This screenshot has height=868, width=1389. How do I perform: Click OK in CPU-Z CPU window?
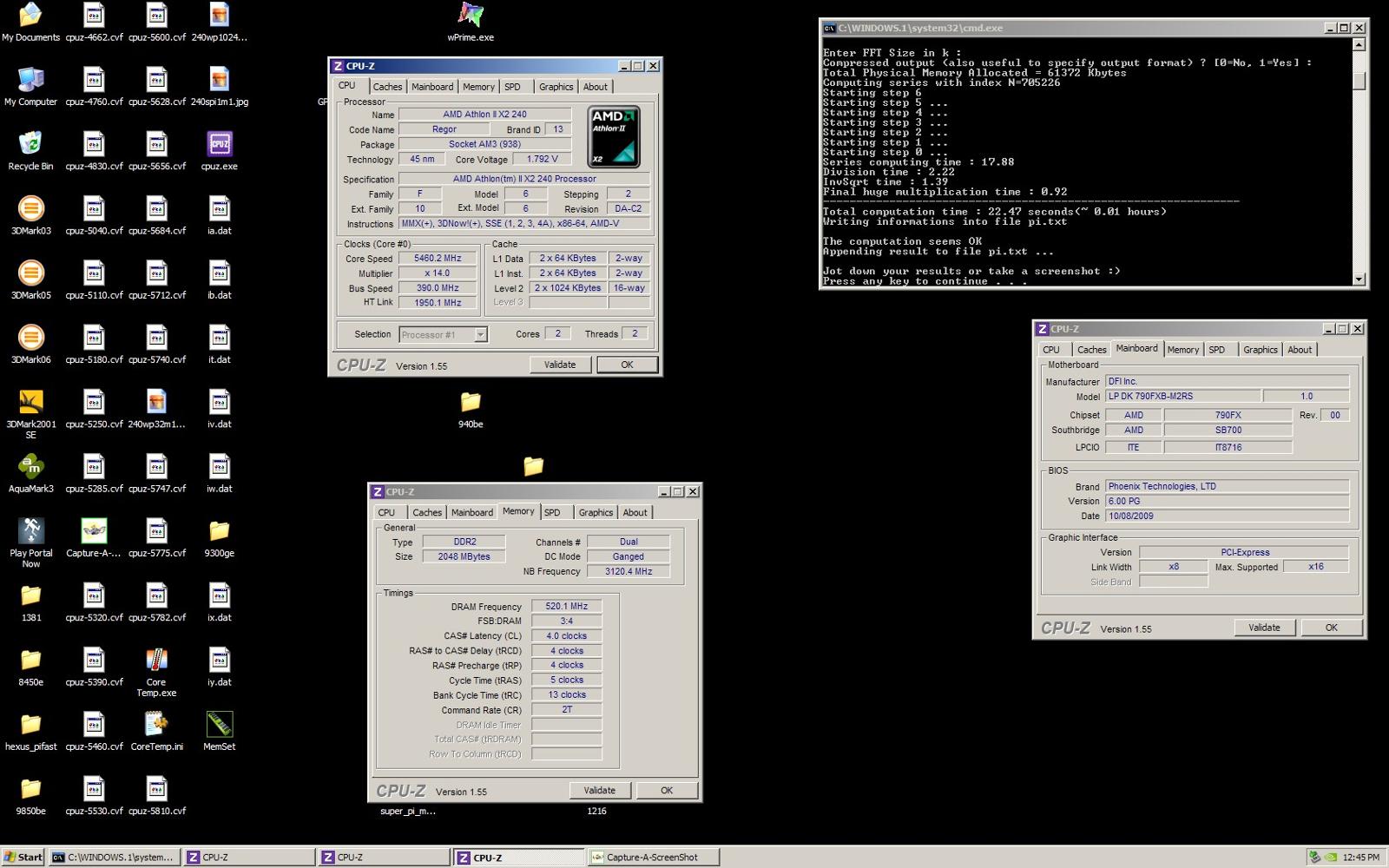[627, 365]
